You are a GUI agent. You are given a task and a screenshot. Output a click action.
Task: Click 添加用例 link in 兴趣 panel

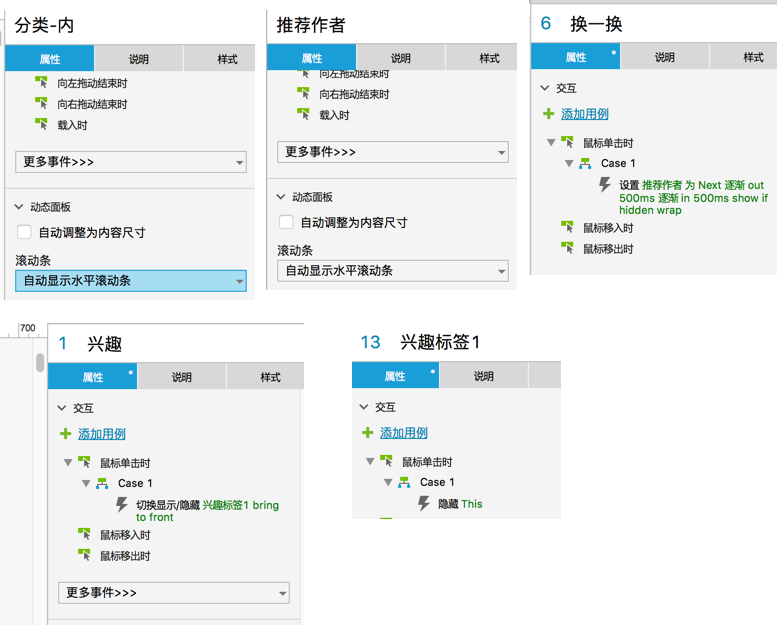(102, 434)
